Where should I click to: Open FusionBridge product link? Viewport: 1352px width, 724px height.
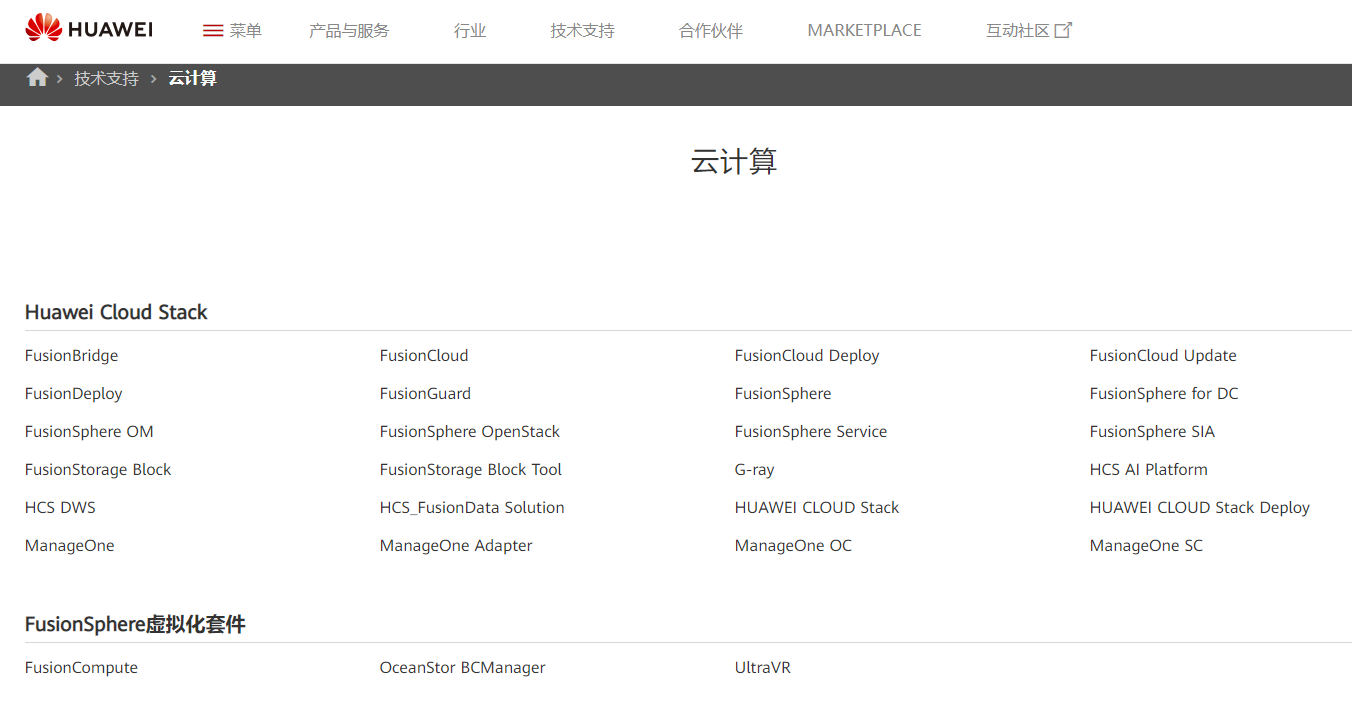(x=72, y=356)
